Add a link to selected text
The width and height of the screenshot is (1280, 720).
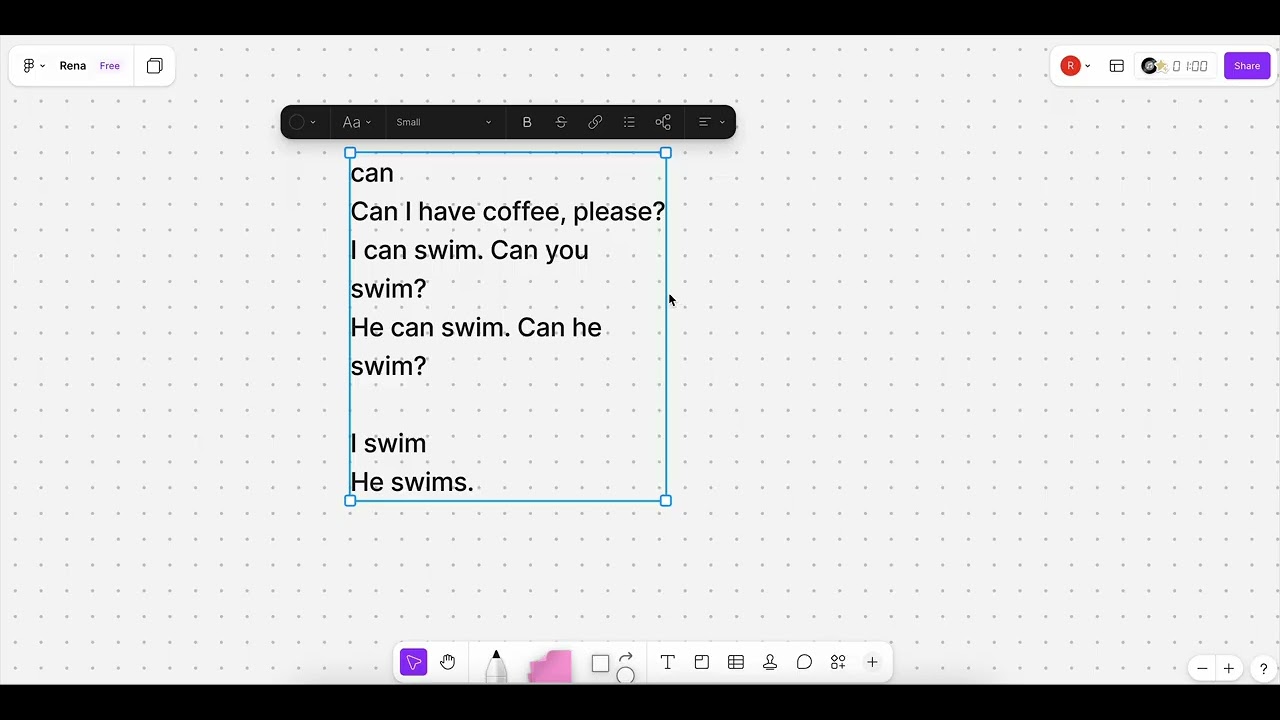(595, 122)
